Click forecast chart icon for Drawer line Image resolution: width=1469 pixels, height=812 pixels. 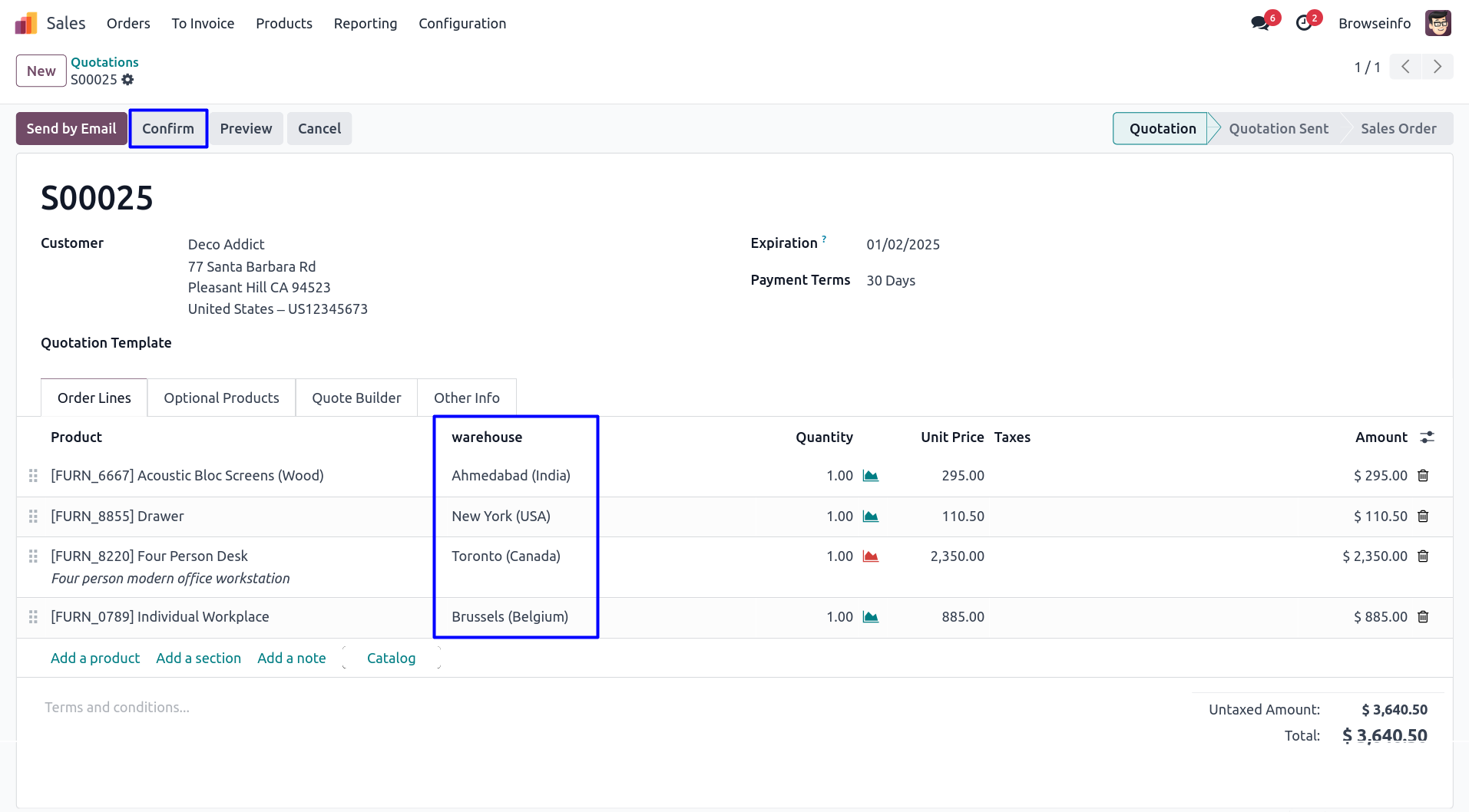click(870, 517)
